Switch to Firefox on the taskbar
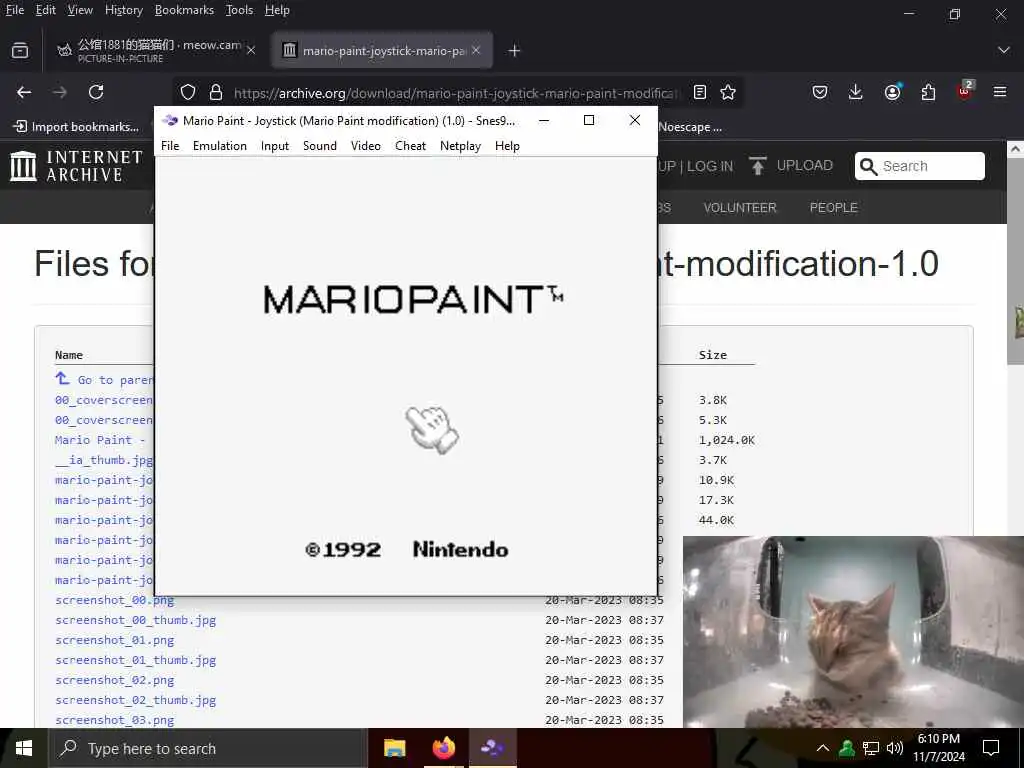 [443, 748]
